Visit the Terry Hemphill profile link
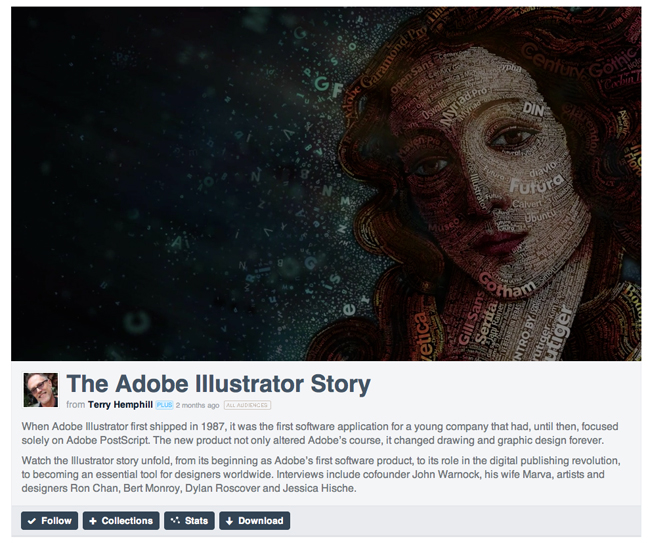Screen dimensions: 648x543 coord(120,405)
